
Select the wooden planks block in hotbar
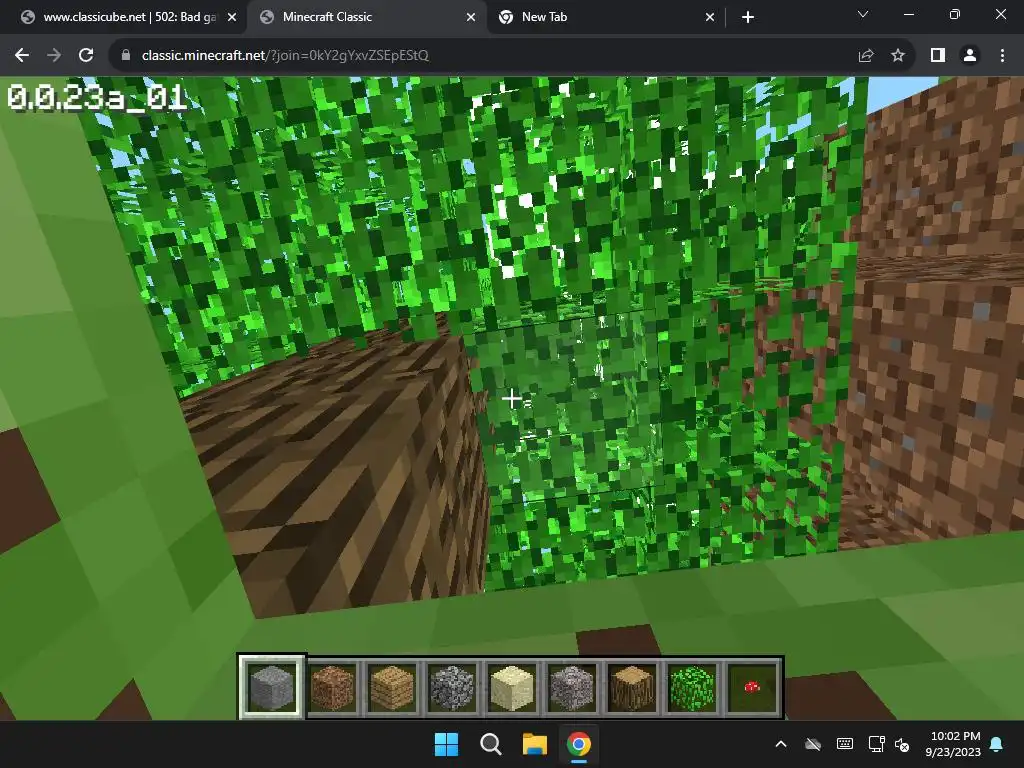coord(392,688)
